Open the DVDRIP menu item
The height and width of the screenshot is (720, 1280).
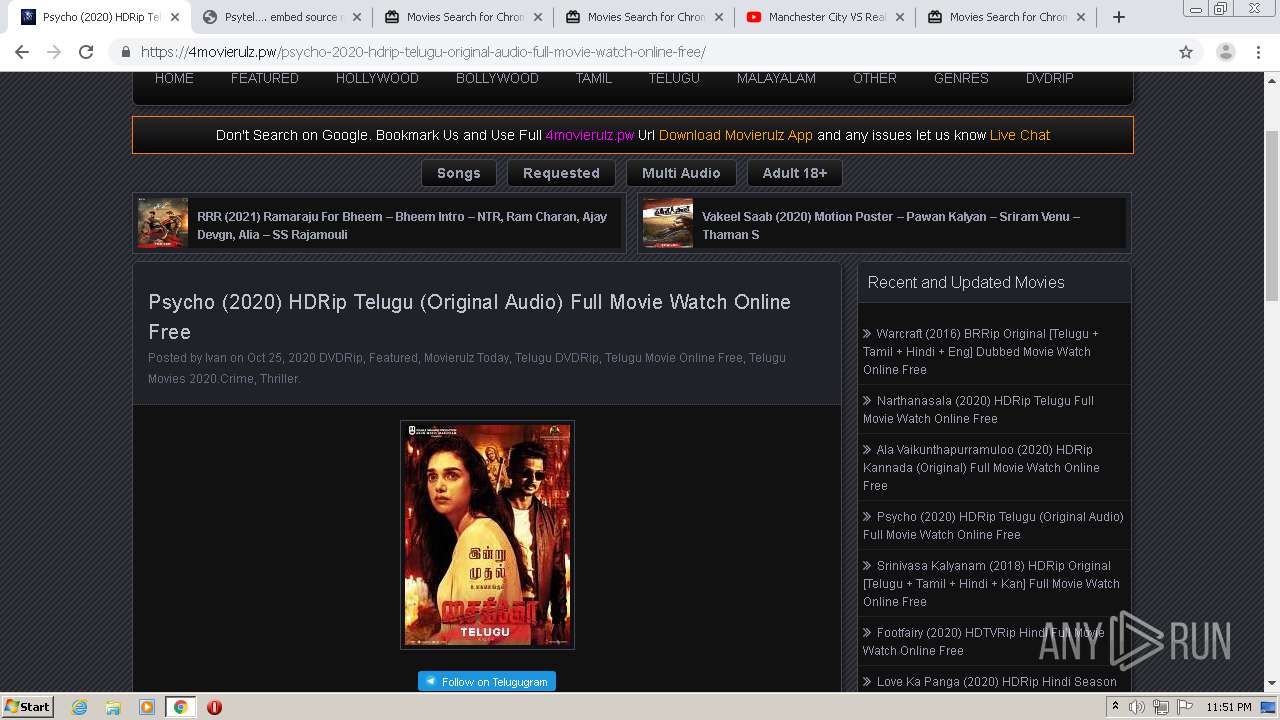1049,78
